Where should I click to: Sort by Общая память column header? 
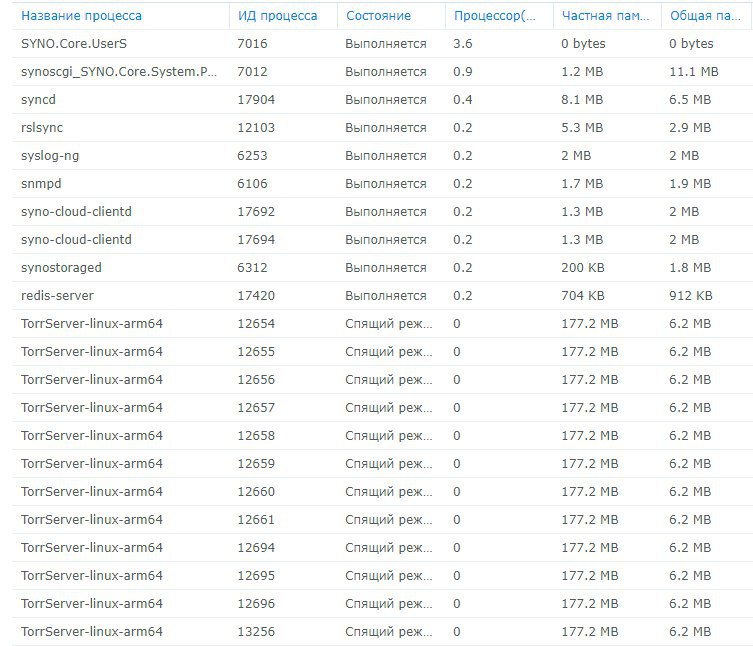[x=705, y=16]
